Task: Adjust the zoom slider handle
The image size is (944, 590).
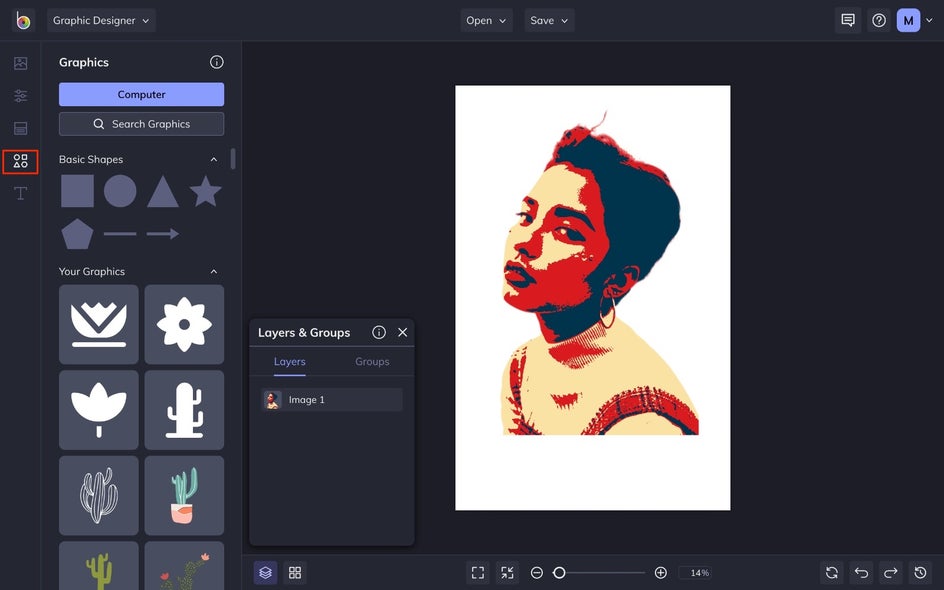Action: (x=559, y=573)
